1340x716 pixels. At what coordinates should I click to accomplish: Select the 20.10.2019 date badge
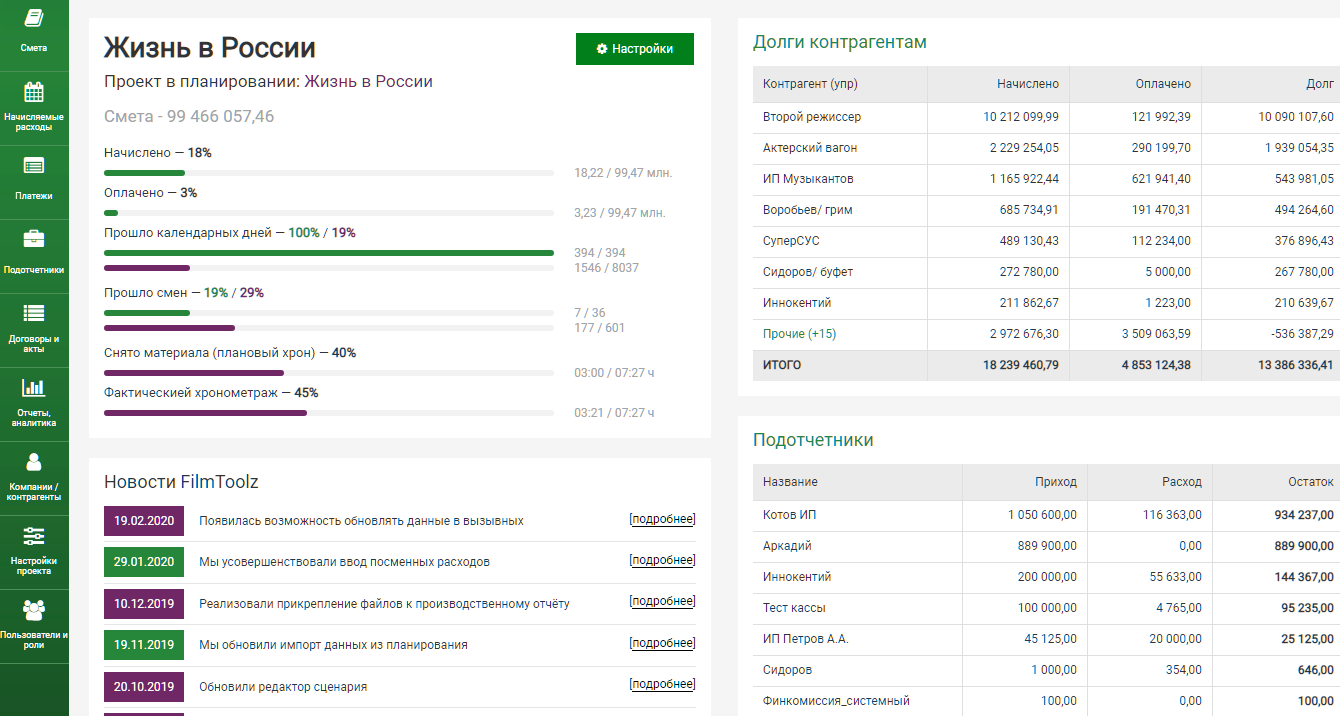pos(144,687)
